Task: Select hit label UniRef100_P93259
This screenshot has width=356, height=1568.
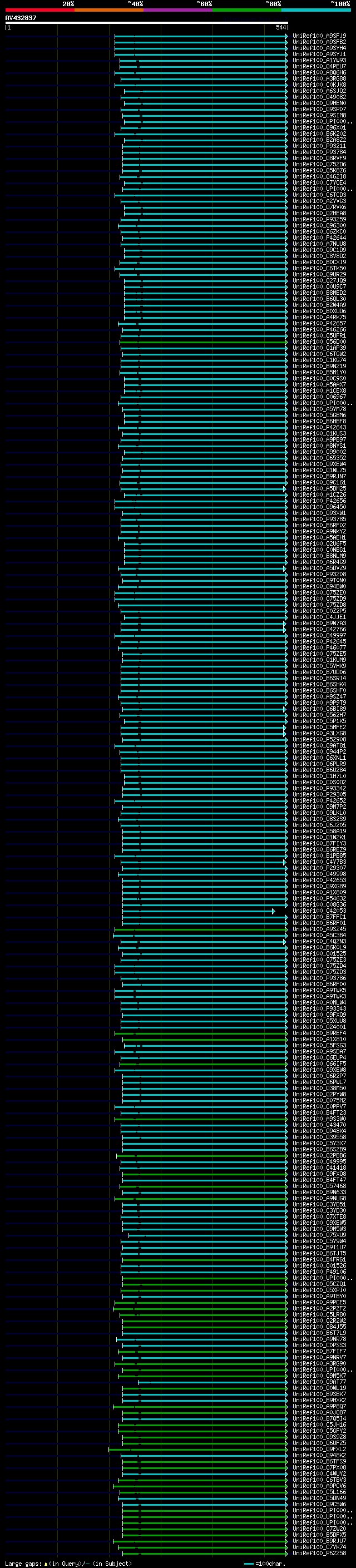Action: tap(319, 219)
